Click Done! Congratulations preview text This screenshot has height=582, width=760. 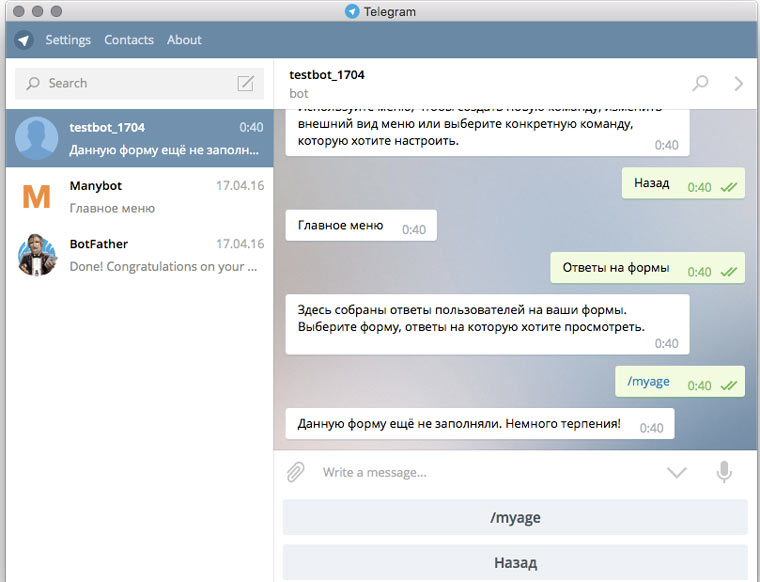coord(163,267)
